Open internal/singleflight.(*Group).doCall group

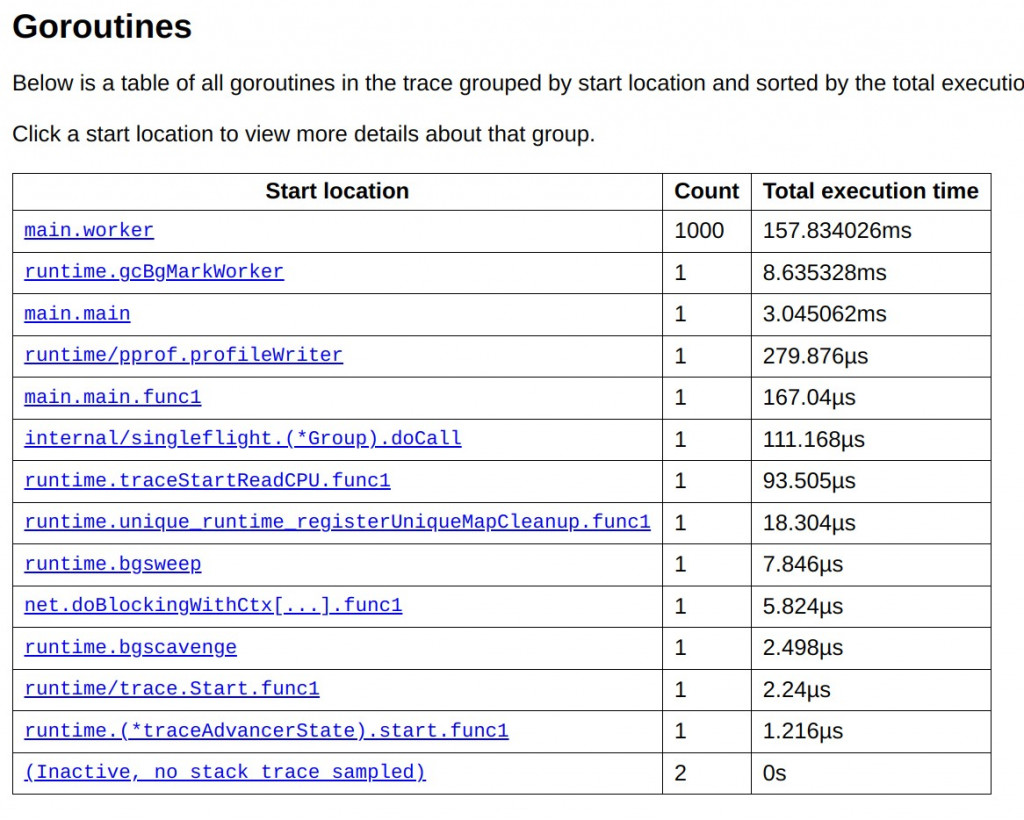(243, 439)
